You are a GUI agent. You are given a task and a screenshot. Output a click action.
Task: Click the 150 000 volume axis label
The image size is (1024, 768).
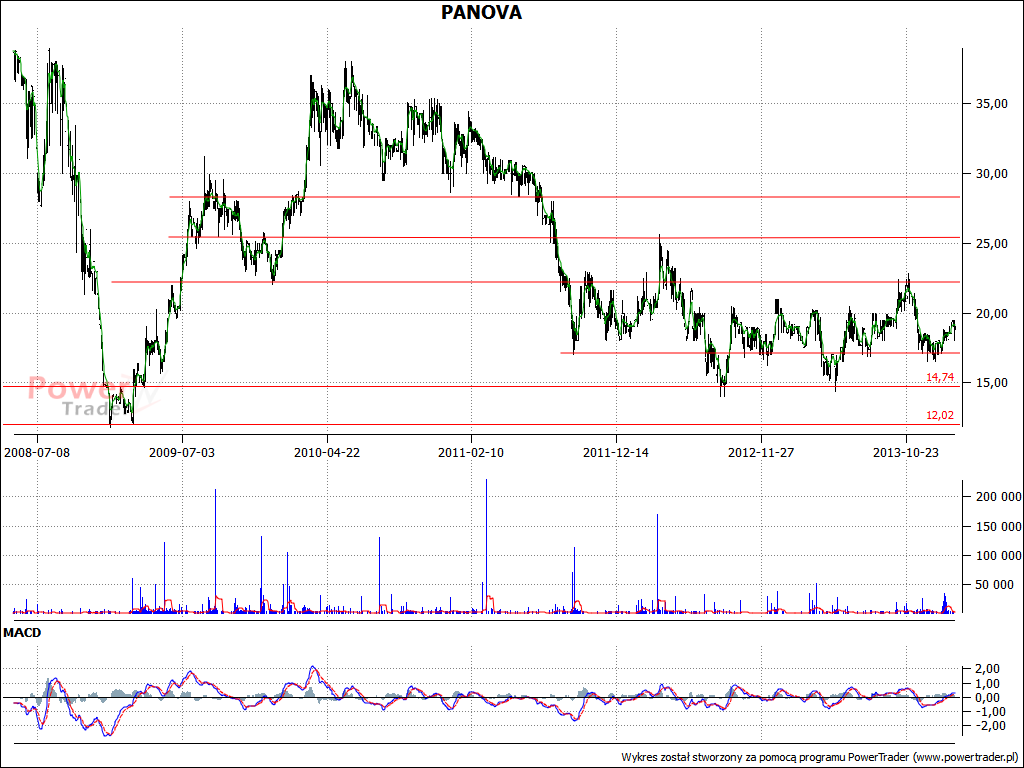[998, 526]
